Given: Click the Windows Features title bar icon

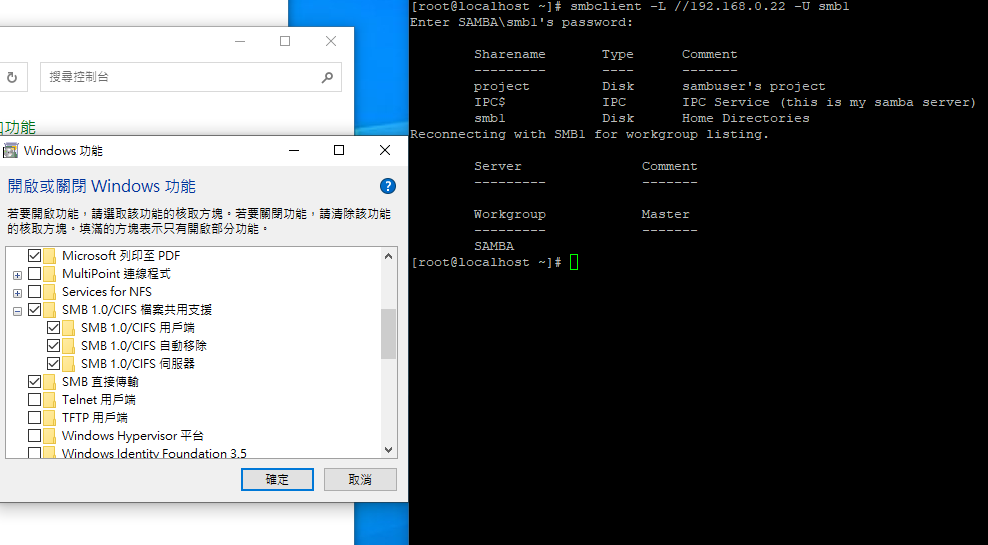Looking at the screenshot, I should (x=11, y=151).
